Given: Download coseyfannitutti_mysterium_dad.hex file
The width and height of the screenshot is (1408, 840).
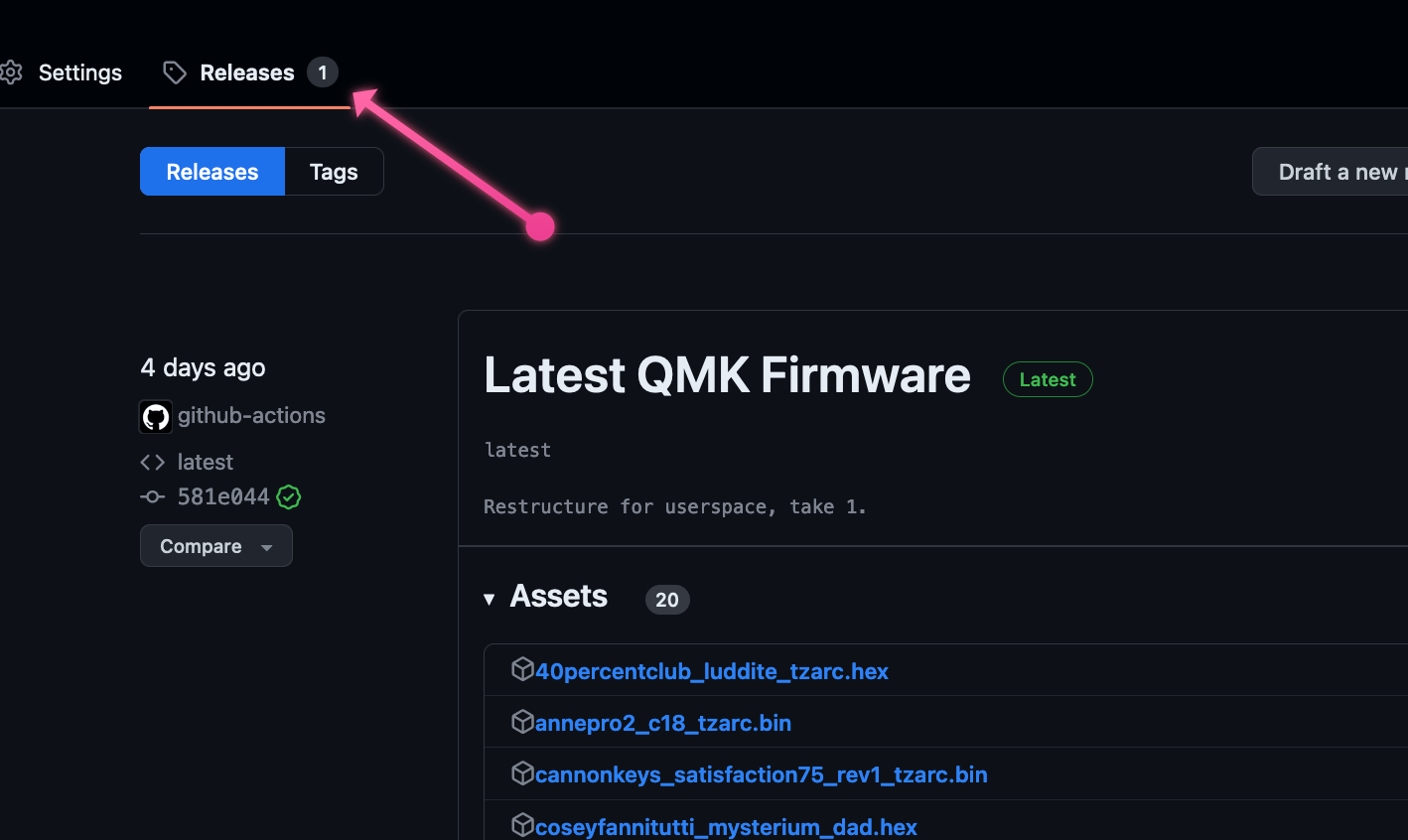Looking at the screenshot, I should coord(726,826).
